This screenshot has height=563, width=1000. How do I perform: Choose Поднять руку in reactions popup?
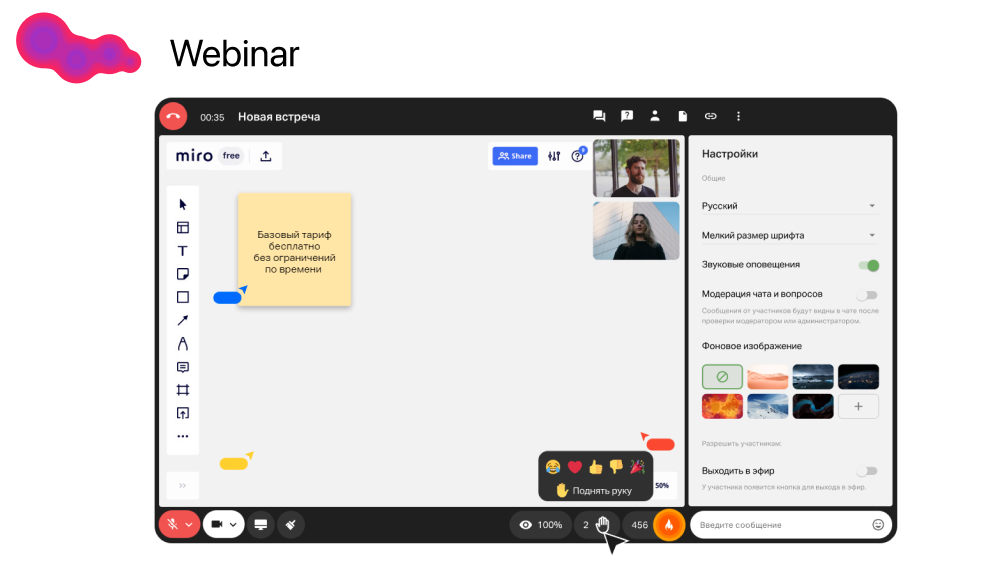pyautogui.click(x=594, y=491)
